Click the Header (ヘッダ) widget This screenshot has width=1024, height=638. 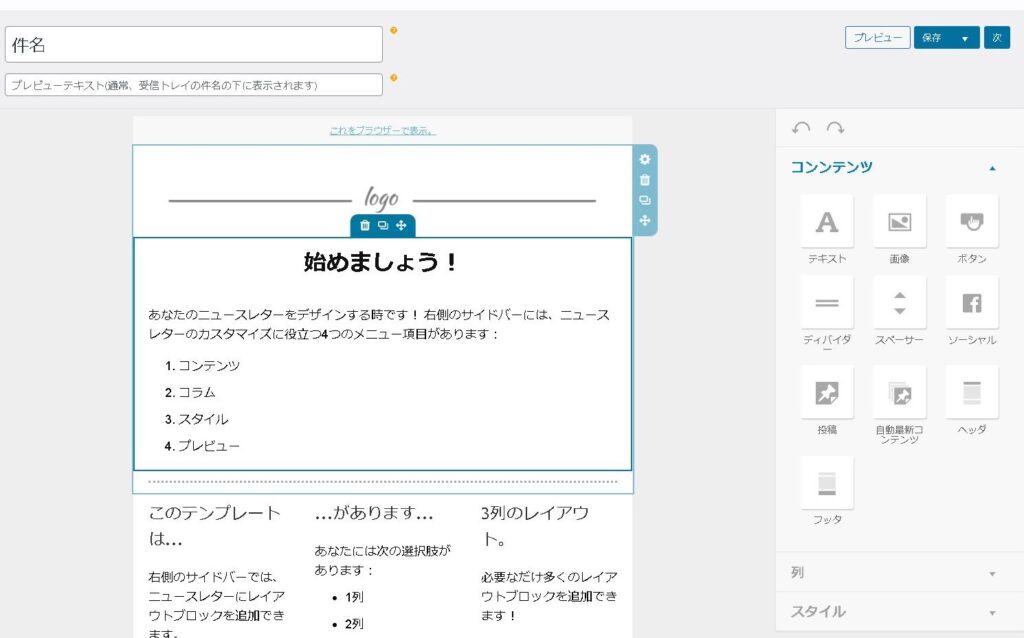pyautogui.click(x=971, y=393)
